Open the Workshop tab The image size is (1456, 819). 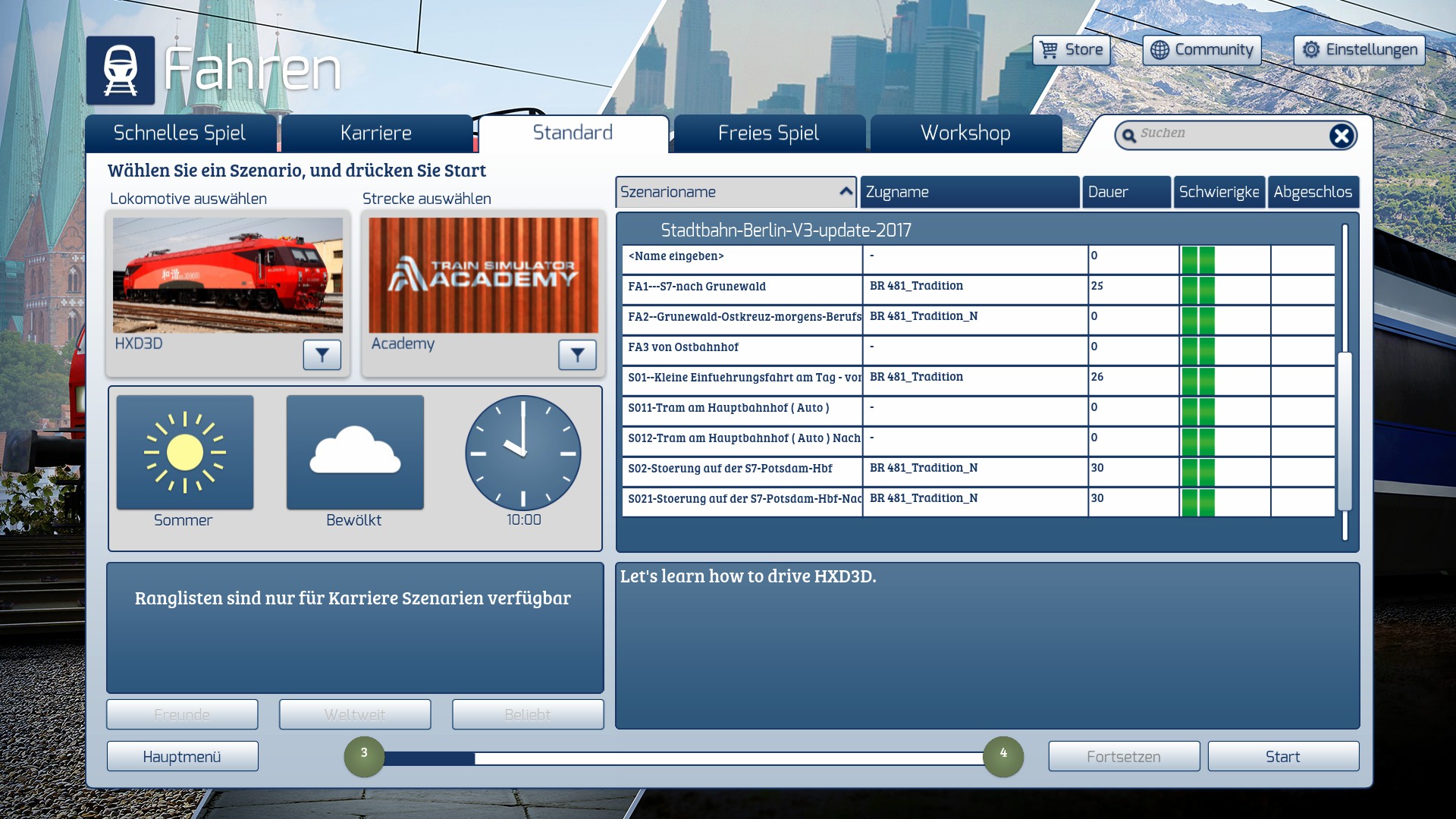pos(965,133)
